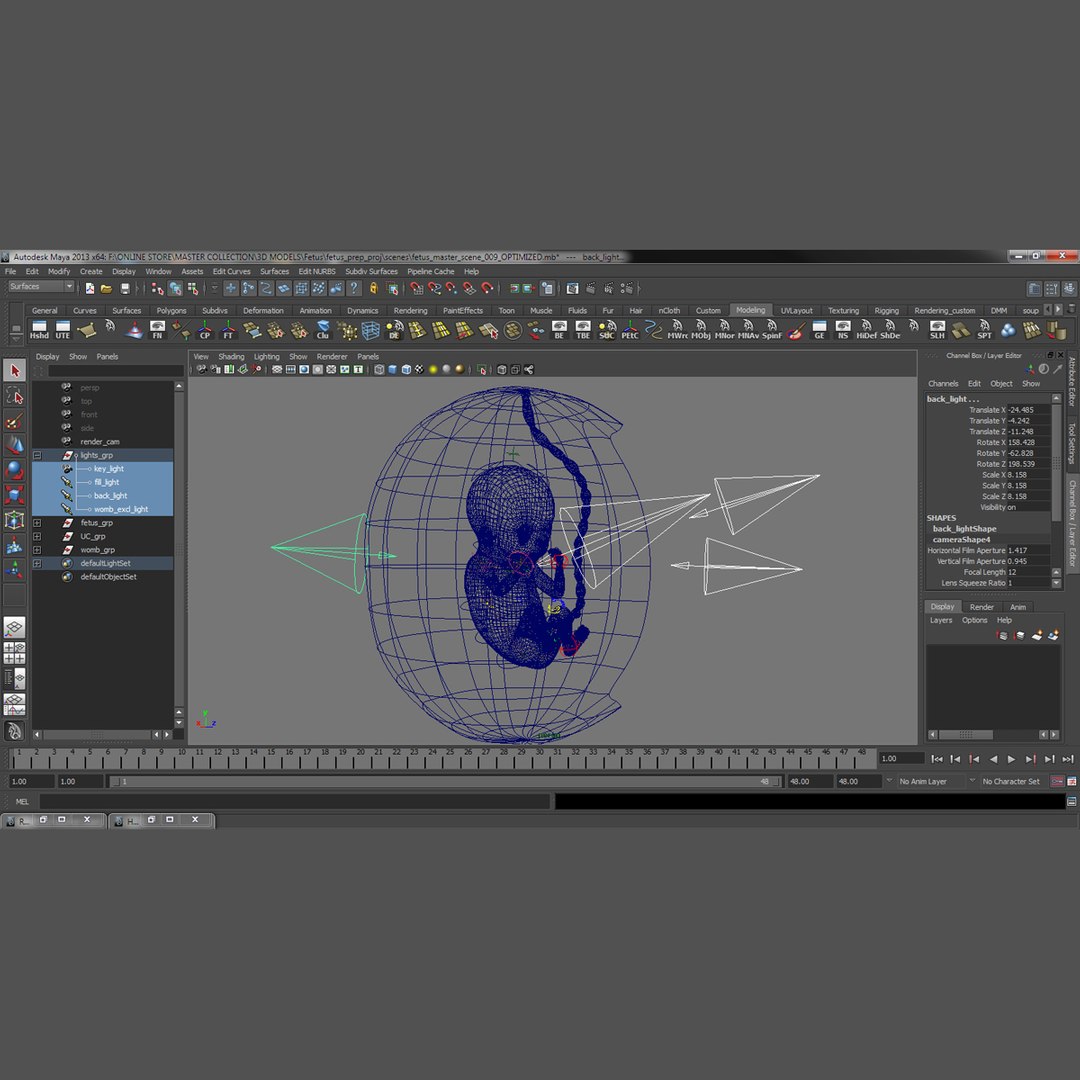Switch to the Rigging shelf tab
This screenshot has width=1080, height=1080.
coord(886,311)
